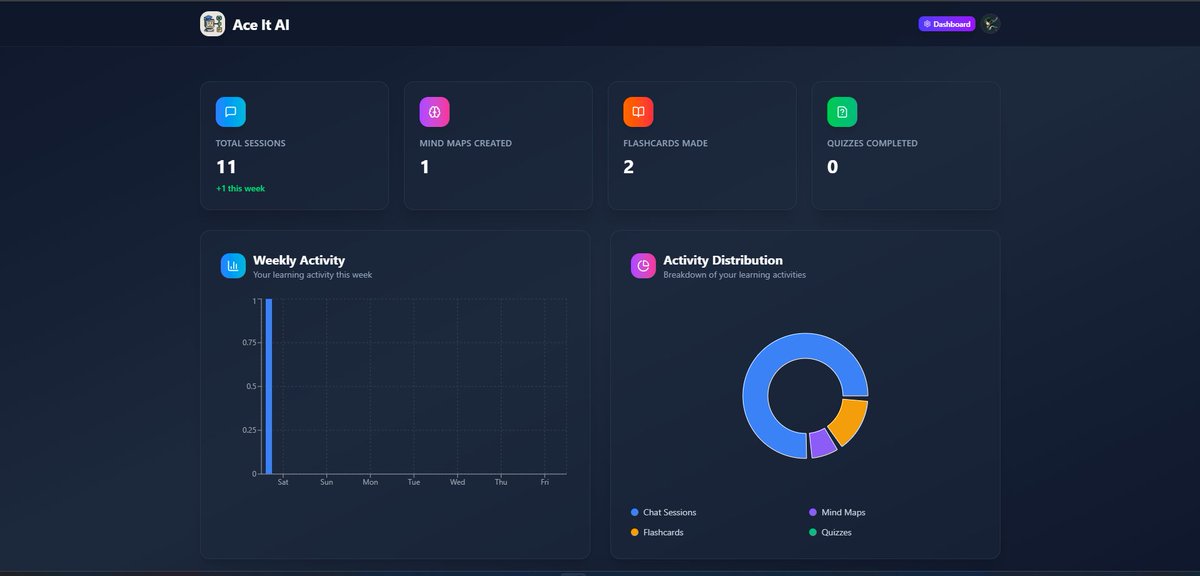This screenshot has height=576, width=1200.
Task: Click the Mind Maps legend label
Action: 844,512
